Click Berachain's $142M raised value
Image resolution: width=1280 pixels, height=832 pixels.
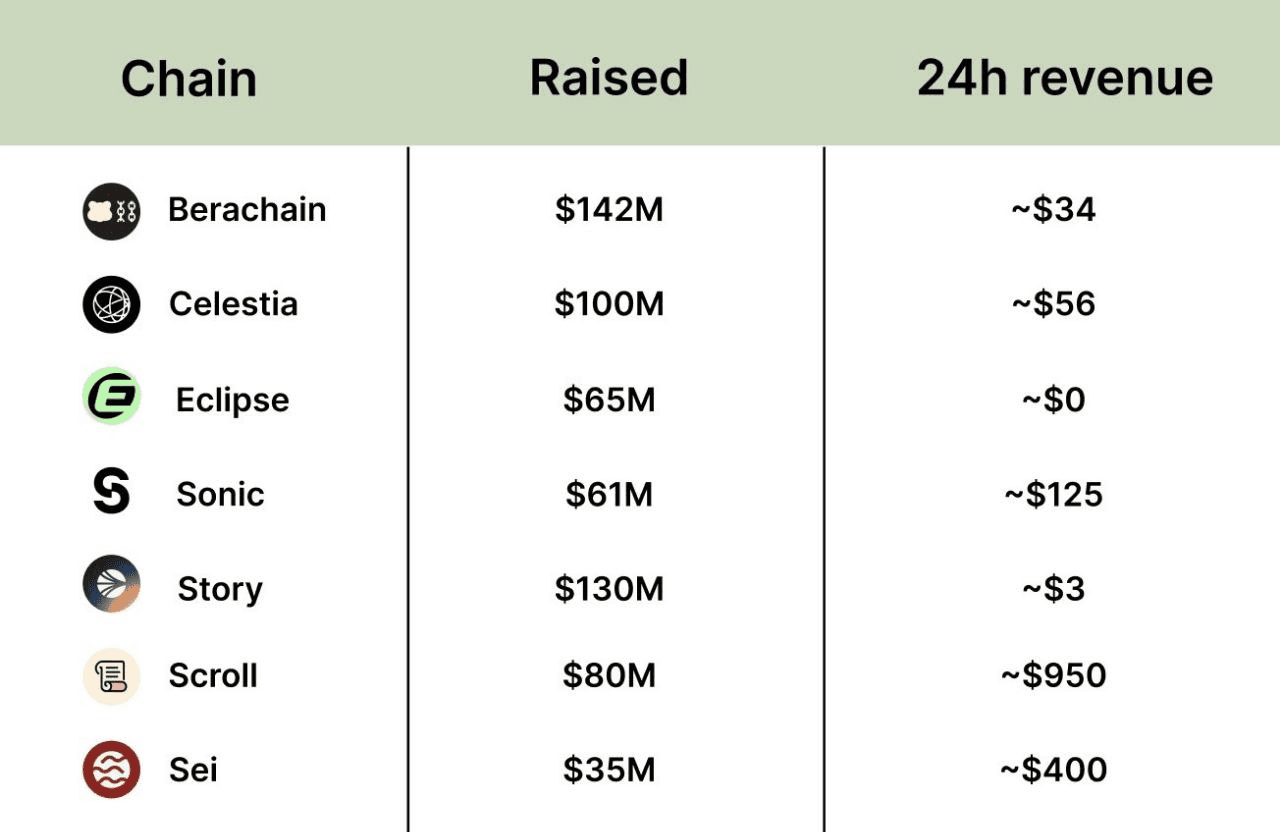tap(609, 210)
